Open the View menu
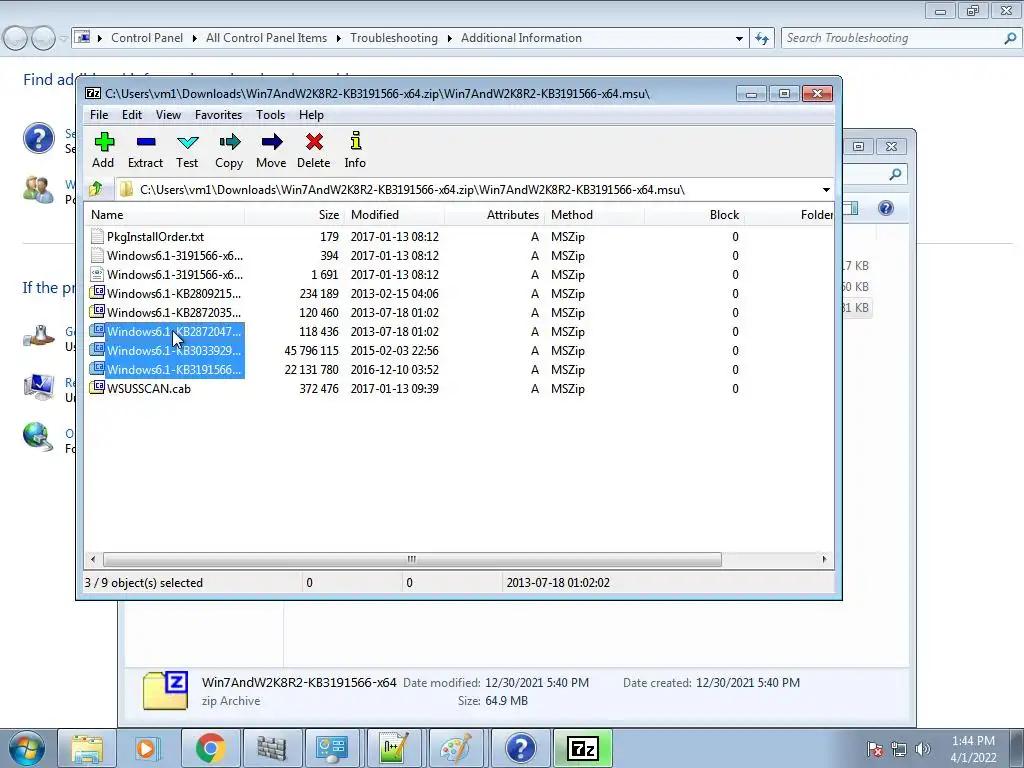The image size is (1024, 768). tap(168, 115)
